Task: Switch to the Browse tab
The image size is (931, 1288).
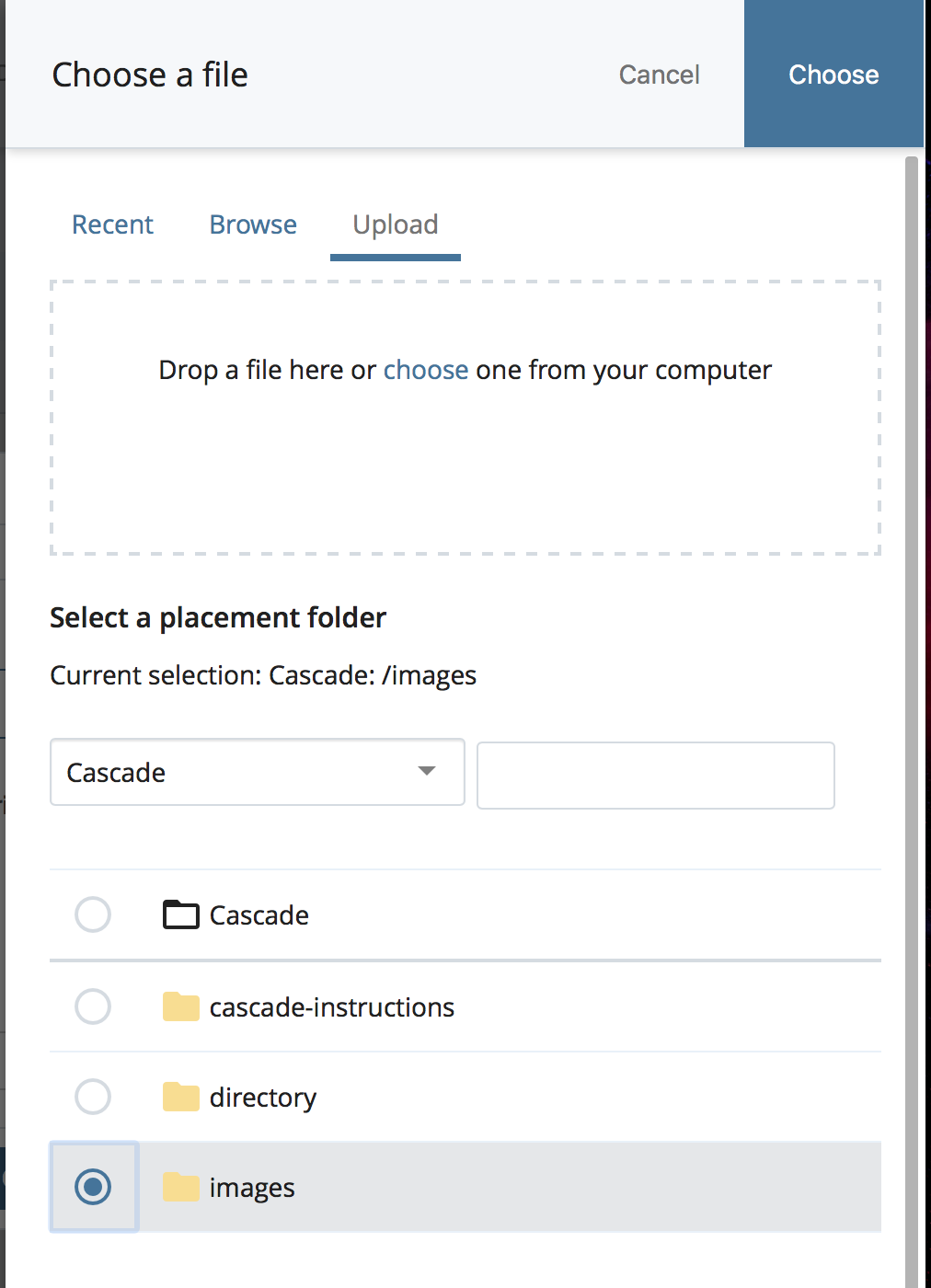Action: 253,224
